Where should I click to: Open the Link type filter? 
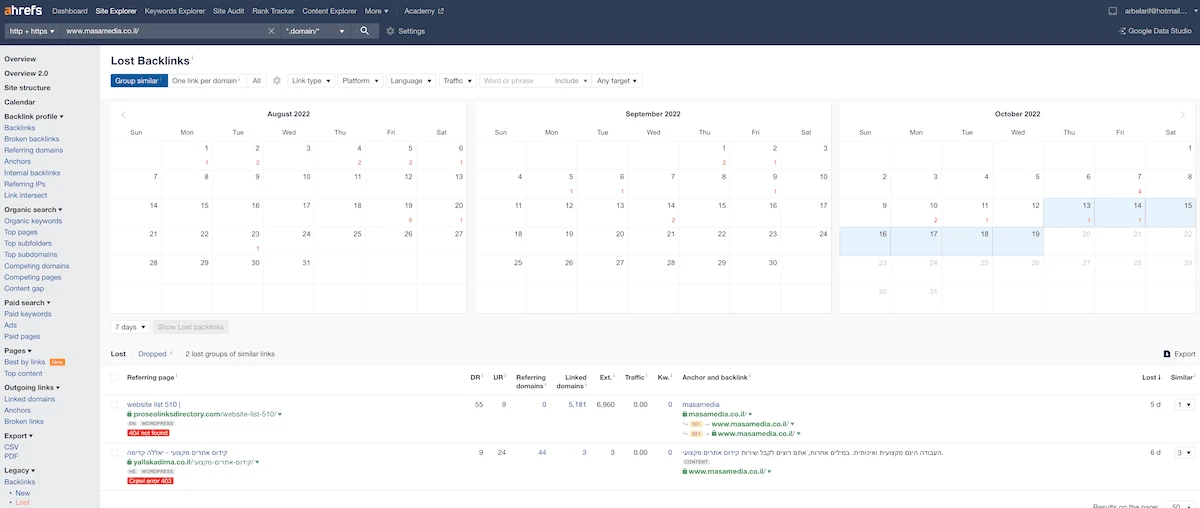point(311,80)
